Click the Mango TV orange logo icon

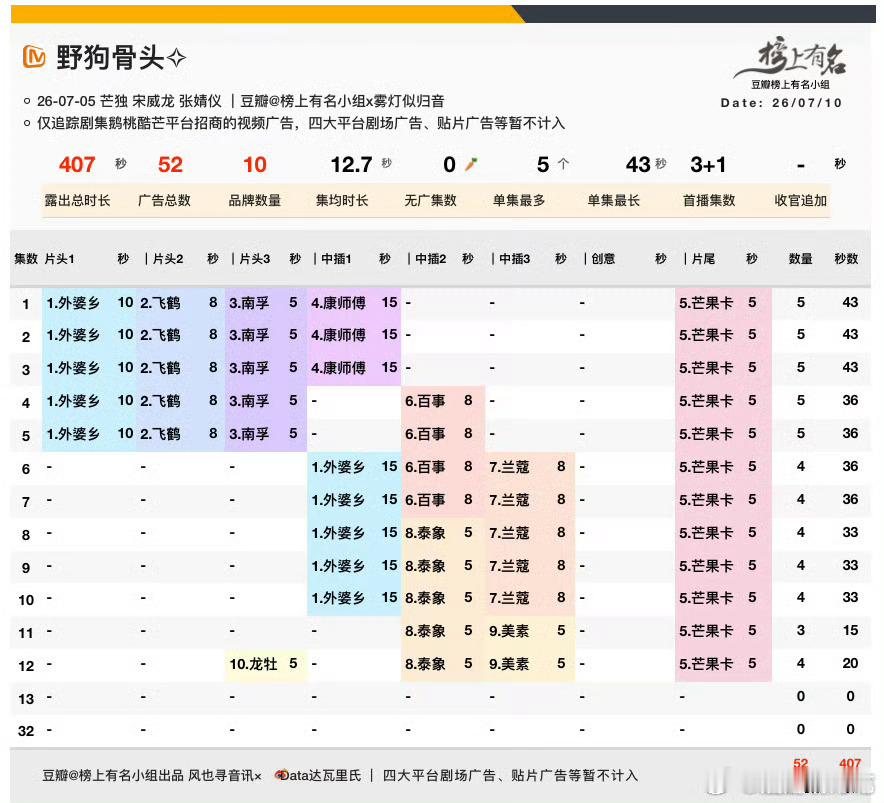click(x=34, y=57)
